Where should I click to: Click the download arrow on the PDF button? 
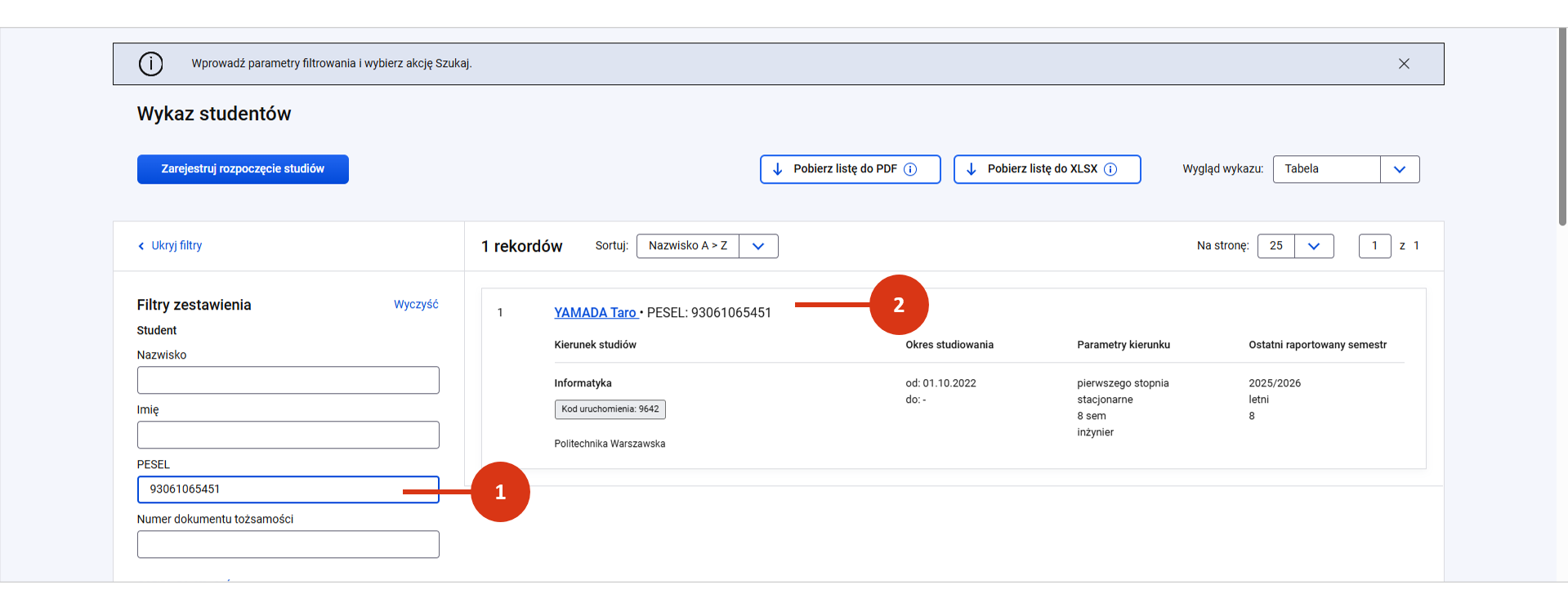click(x=777, y=169)
